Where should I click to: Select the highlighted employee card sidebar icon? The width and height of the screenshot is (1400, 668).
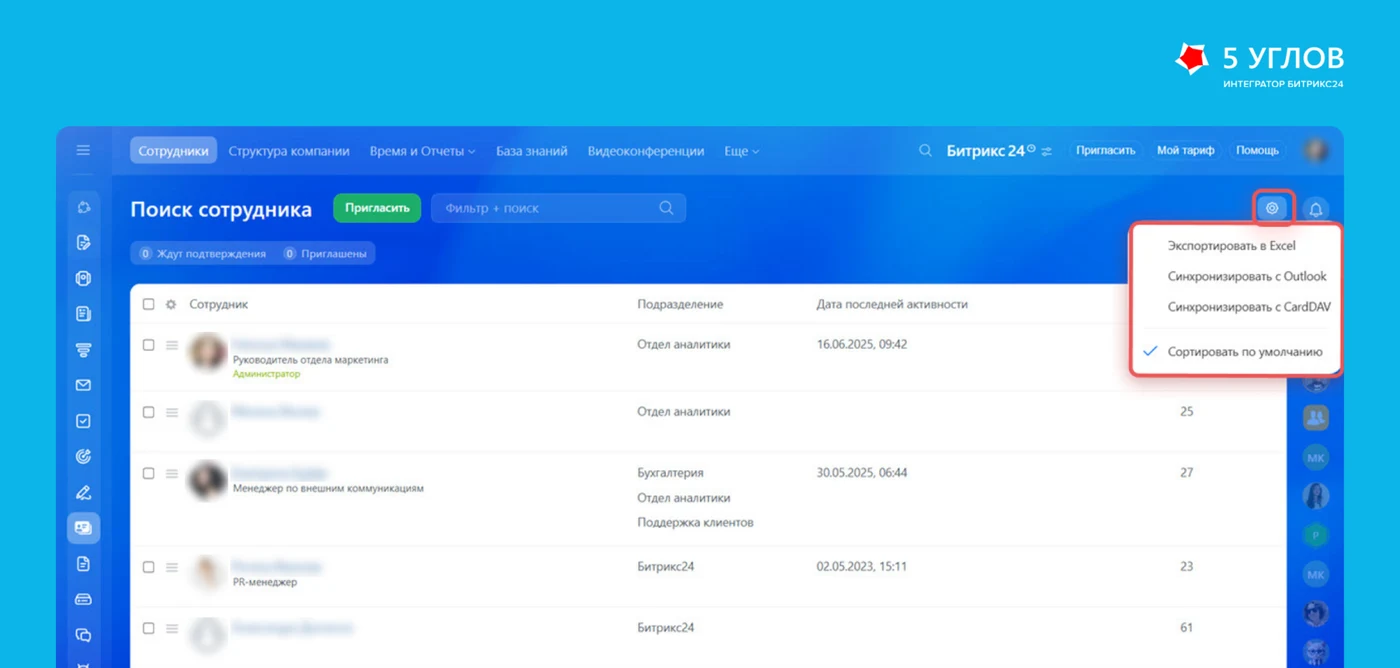pos(83,528)
